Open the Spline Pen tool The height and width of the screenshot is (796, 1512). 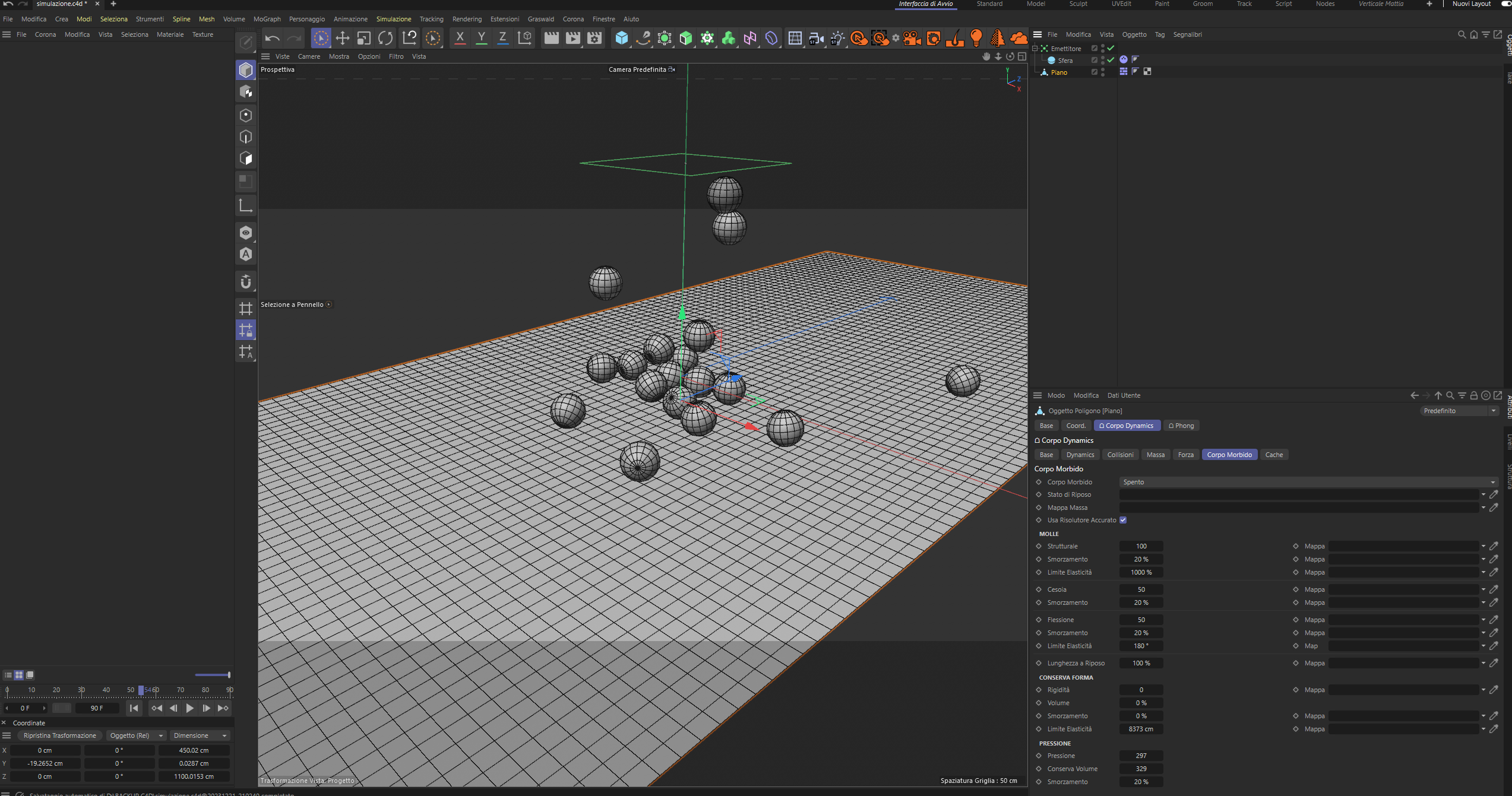pyautogui.click(x=643, y=39)
